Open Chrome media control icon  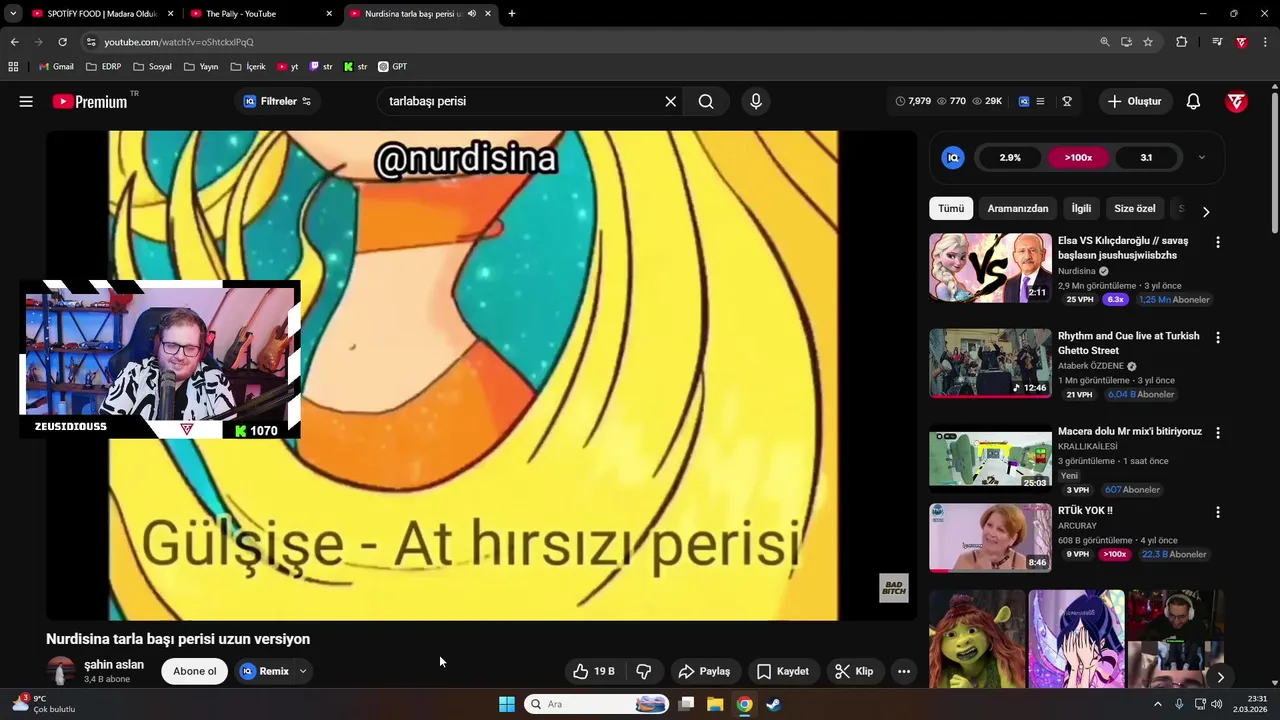coord(1217,42)
